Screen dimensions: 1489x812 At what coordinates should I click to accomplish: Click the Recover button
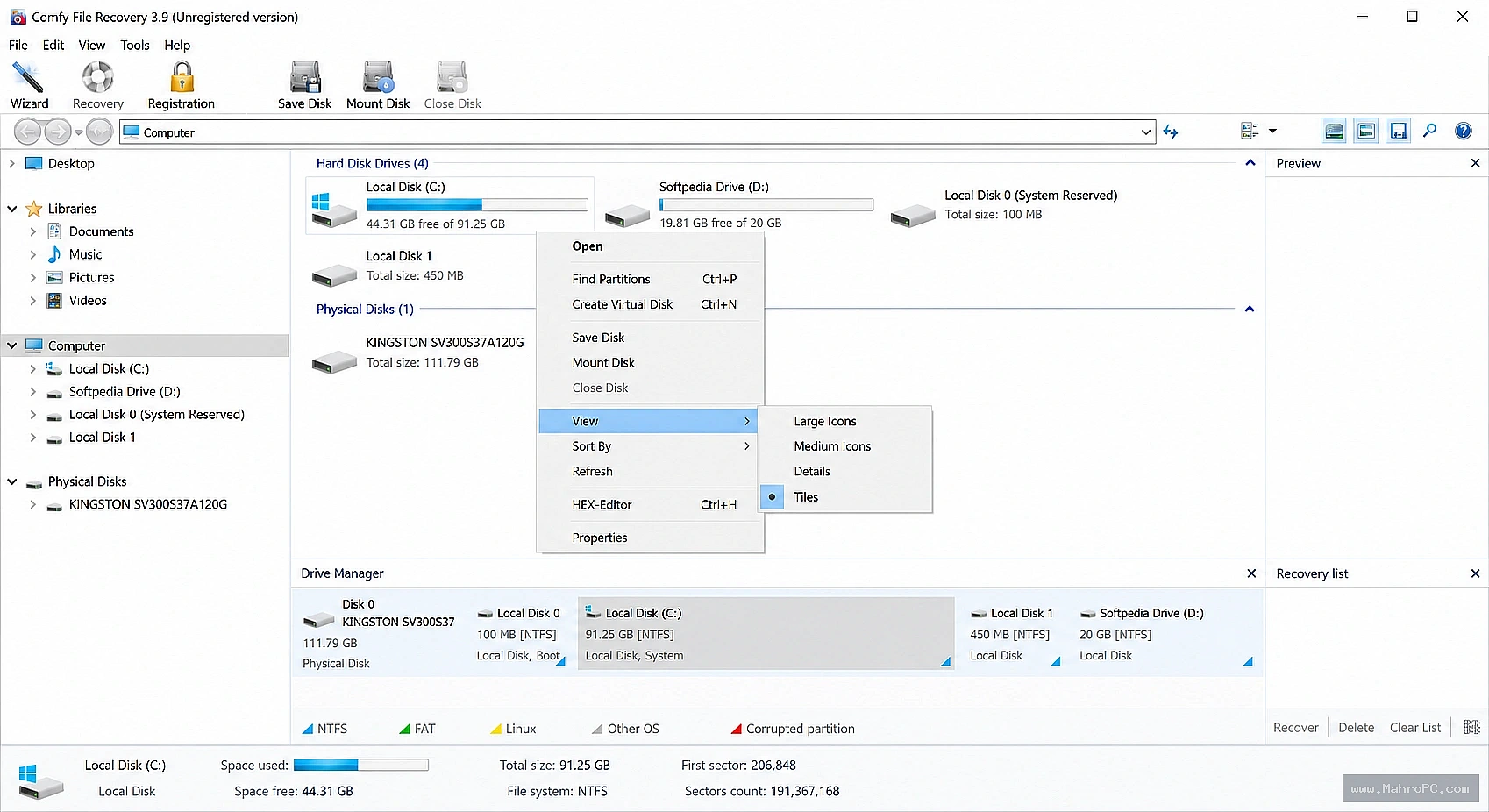(x=1295, y=728)
